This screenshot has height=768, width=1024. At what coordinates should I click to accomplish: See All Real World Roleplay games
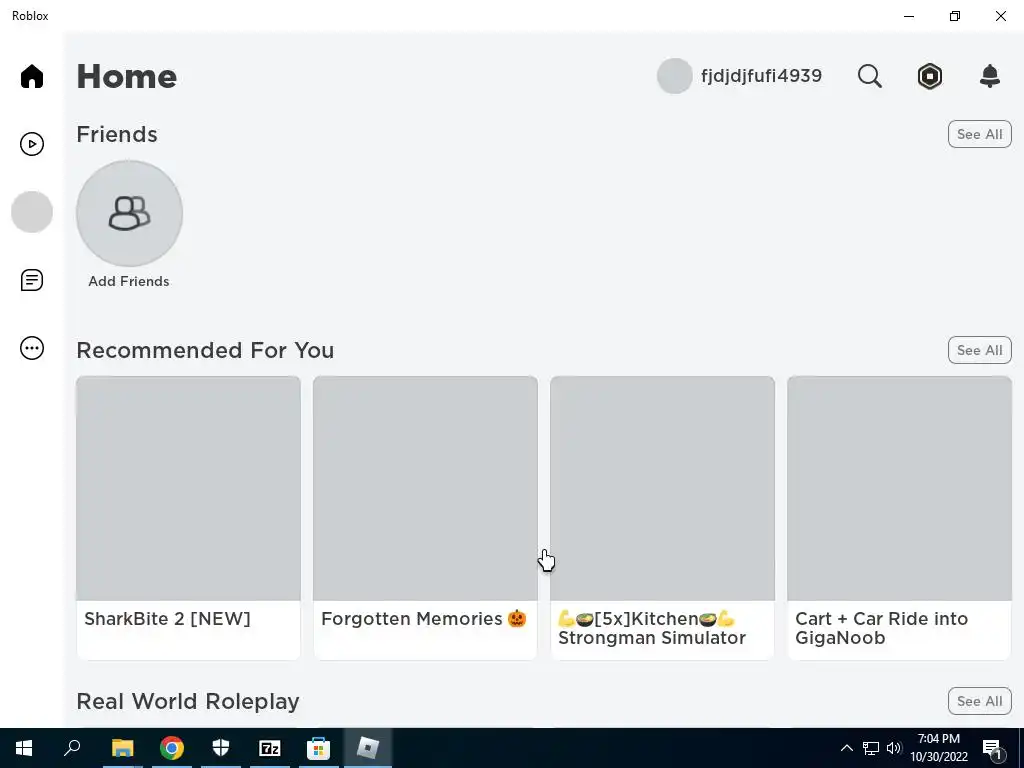point(980,701)
